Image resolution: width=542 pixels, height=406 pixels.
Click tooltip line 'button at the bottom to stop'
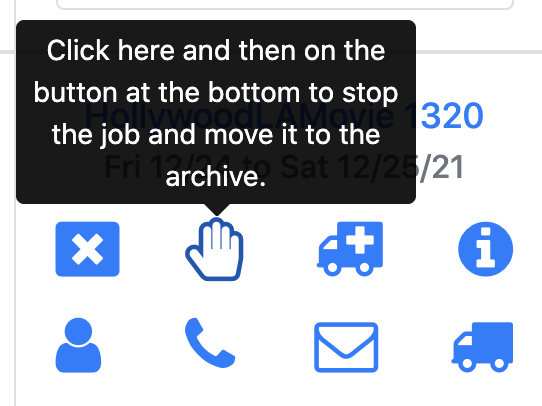point(216,93)
